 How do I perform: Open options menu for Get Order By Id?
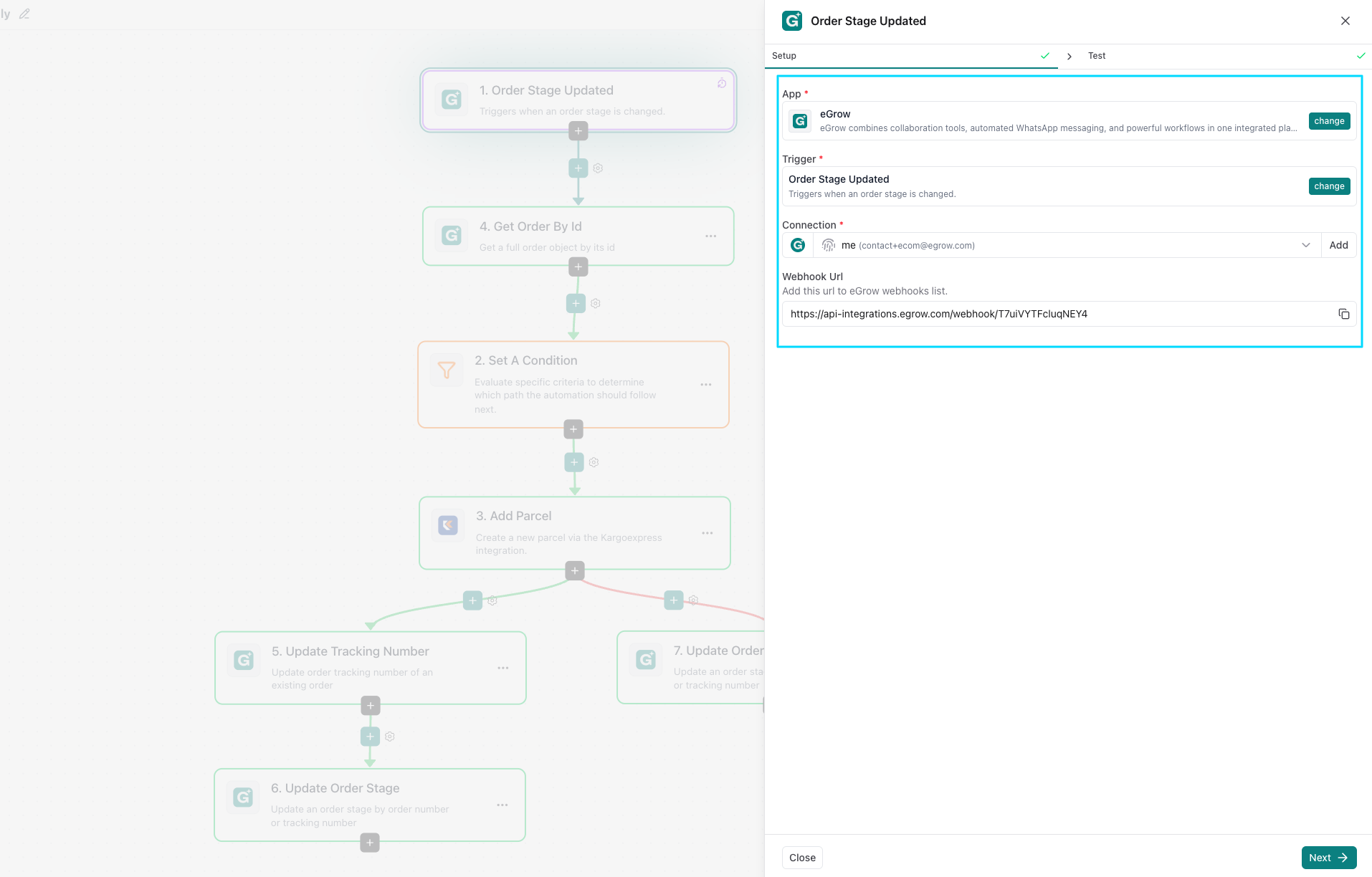coord(710,236)
